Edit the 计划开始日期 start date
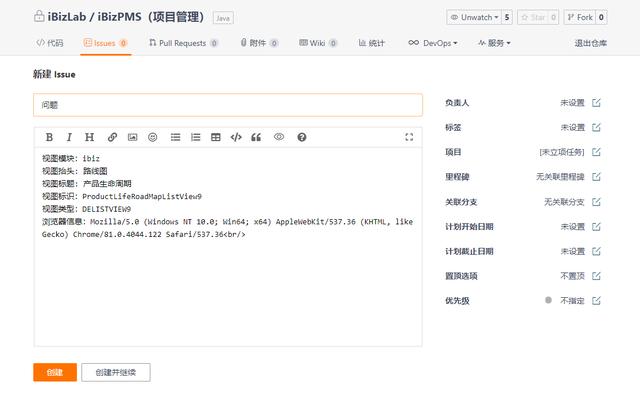 point(596,226)
